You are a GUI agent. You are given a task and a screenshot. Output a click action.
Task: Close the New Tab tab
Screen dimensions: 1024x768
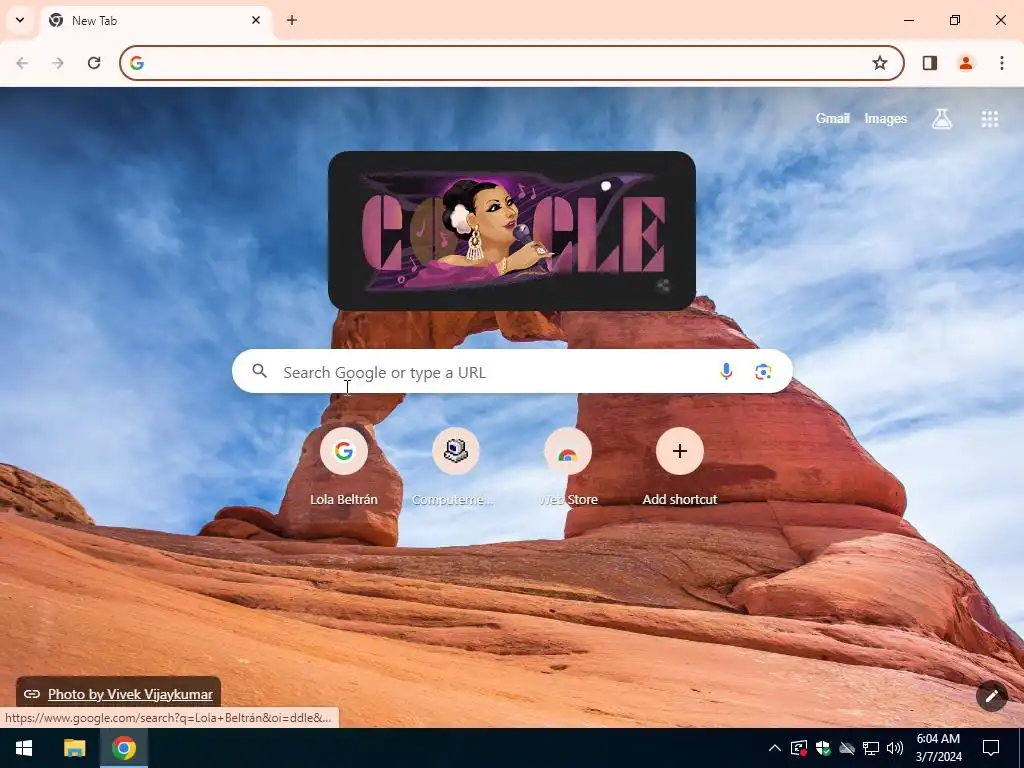(x=256, y=20)
